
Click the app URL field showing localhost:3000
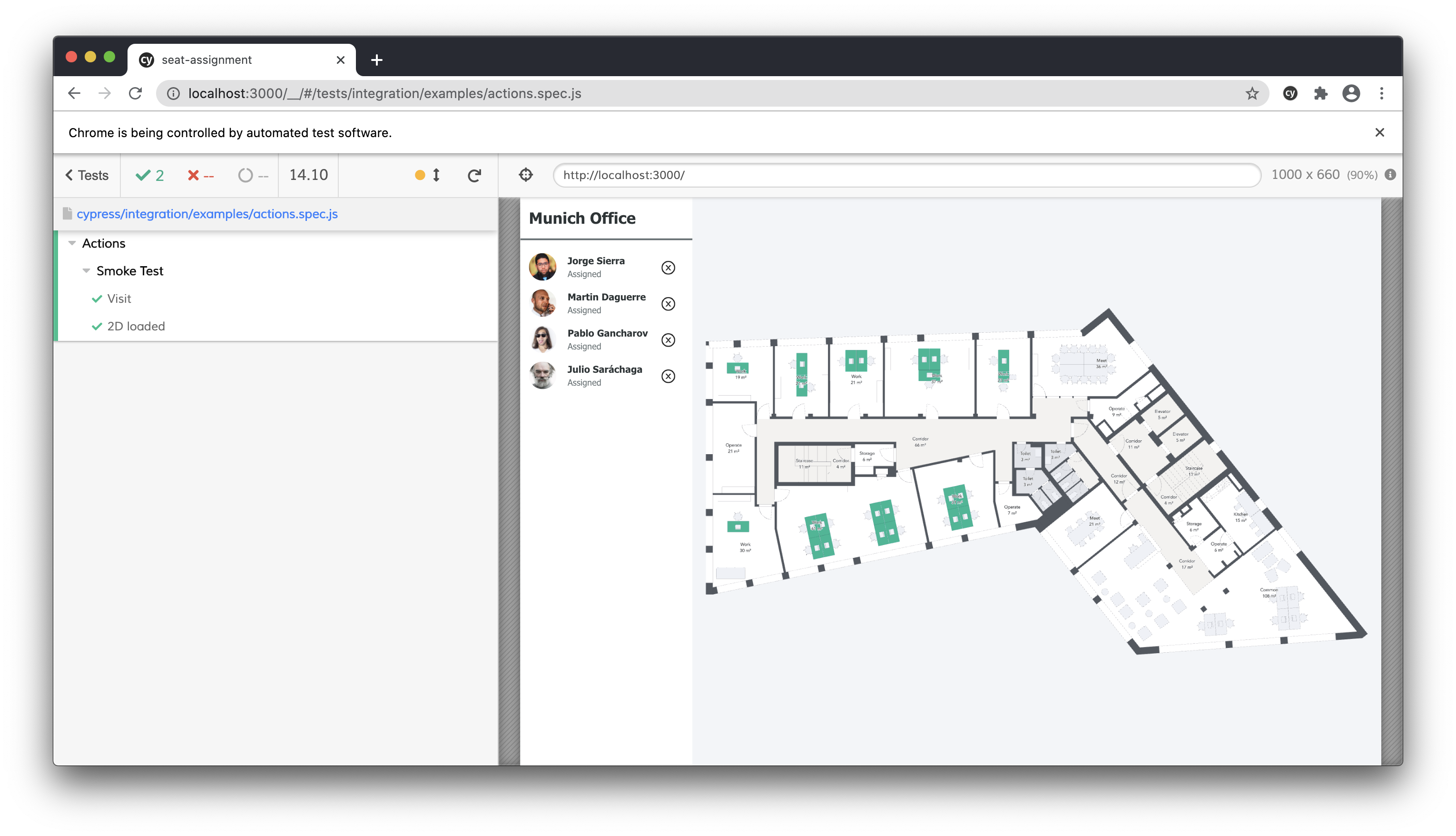coord(906,175)
